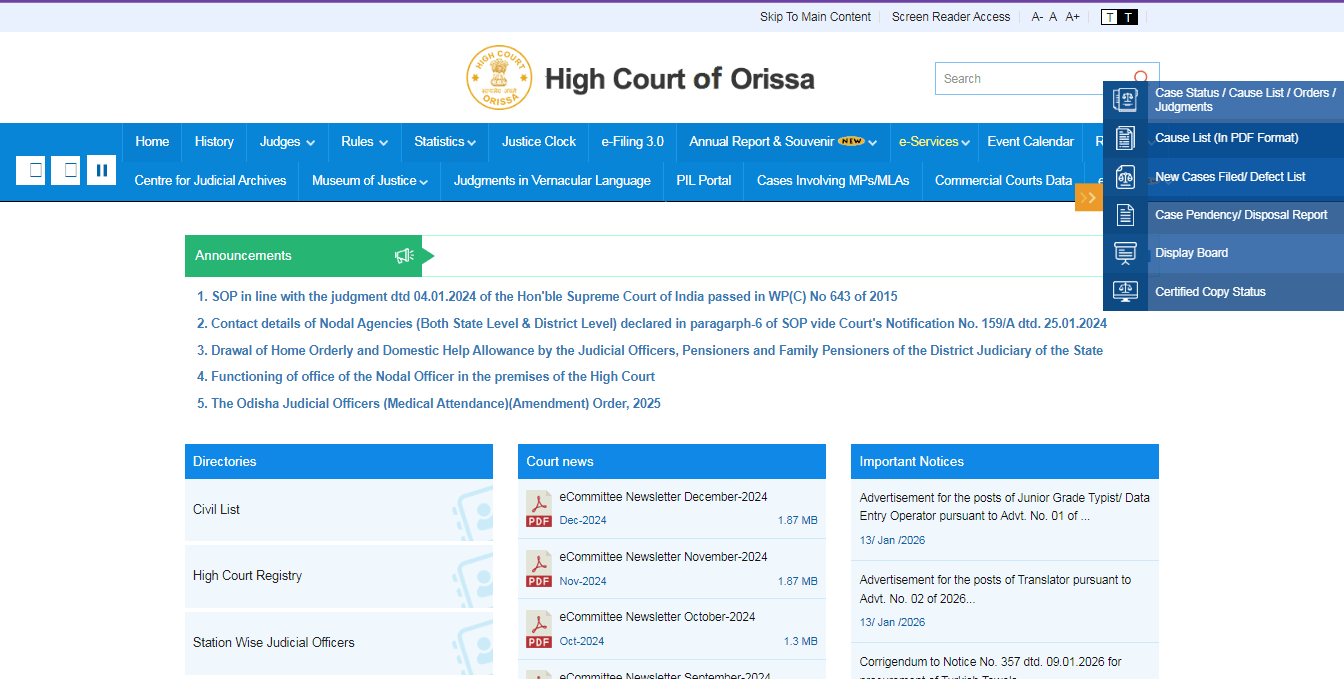Viewport: 1344px width, 679px height.
Task: Click the announcements speaker icon
Action: tap(404, 255)
